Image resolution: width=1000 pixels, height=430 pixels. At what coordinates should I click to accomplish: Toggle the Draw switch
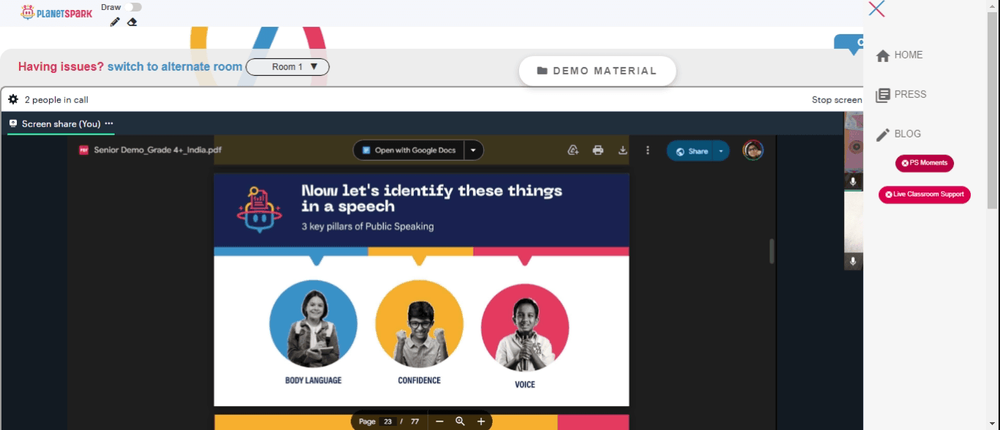click(x=133, y=7)
